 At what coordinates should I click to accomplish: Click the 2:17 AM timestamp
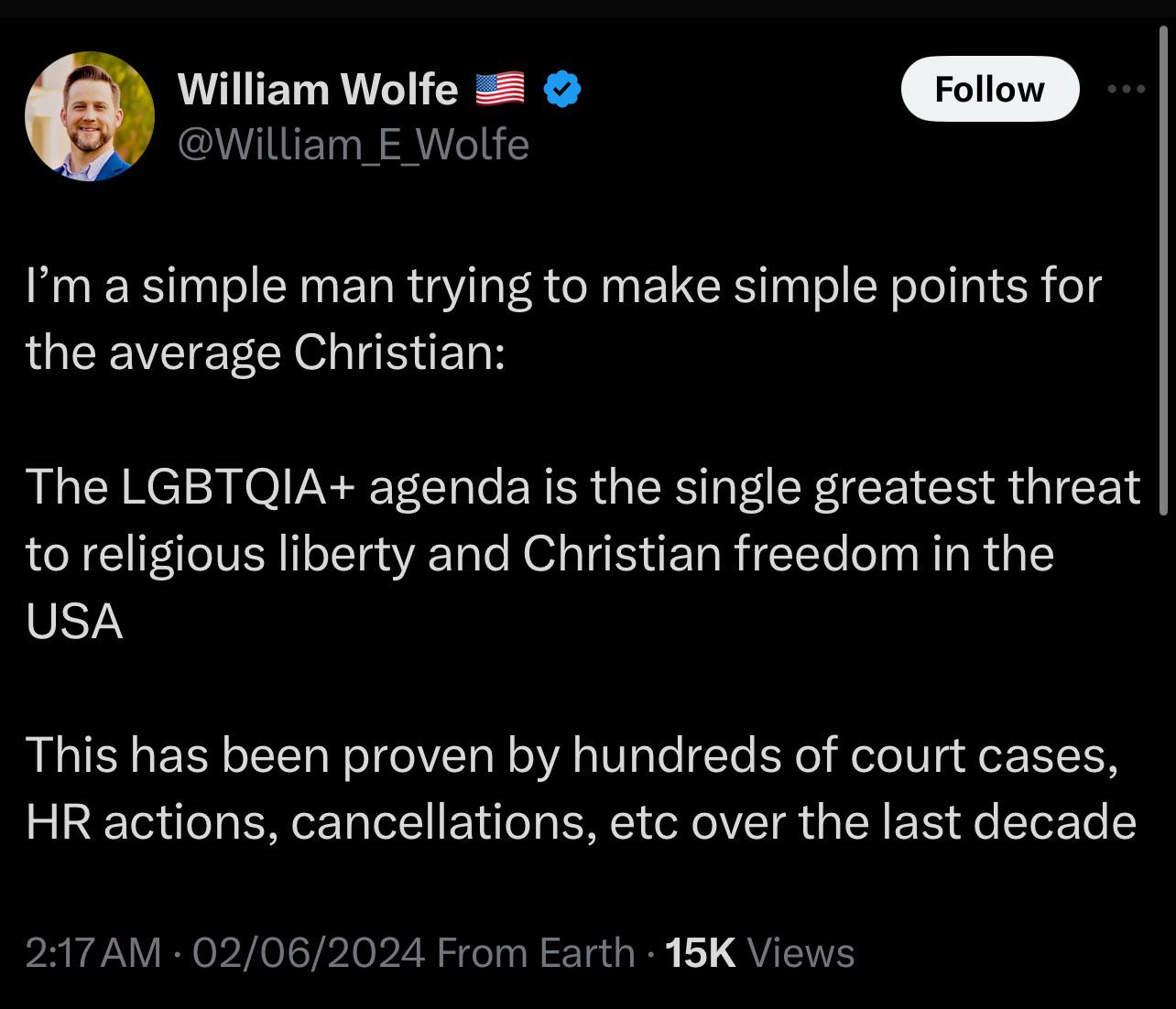(93, 952)
